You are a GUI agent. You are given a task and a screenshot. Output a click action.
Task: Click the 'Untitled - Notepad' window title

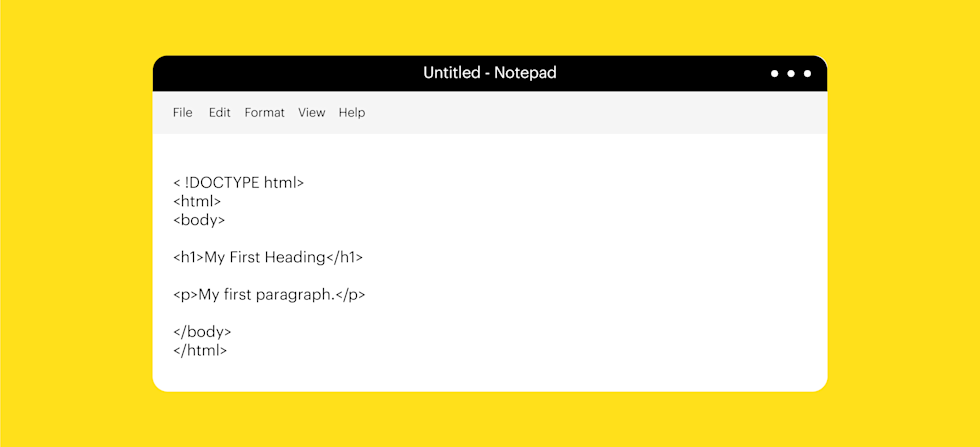coord(489,73)
